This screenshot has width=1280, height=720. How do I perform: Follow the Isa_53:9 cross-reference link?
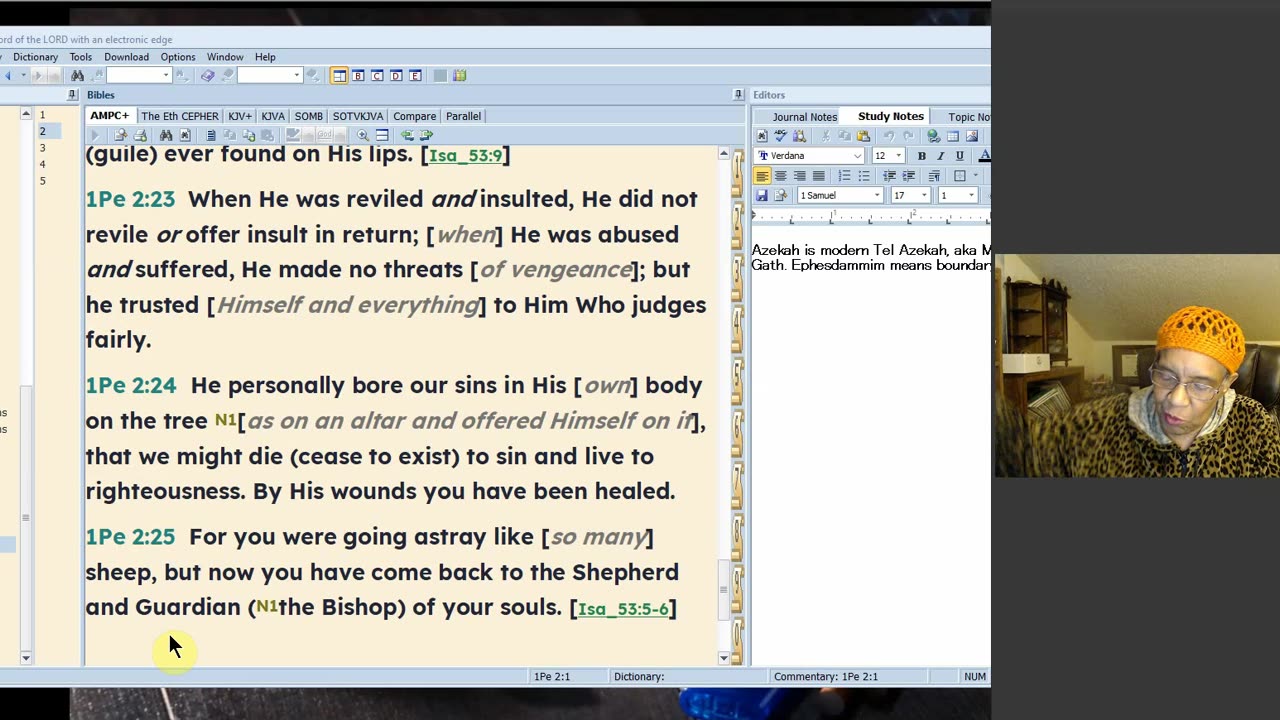tap(465, 156)
